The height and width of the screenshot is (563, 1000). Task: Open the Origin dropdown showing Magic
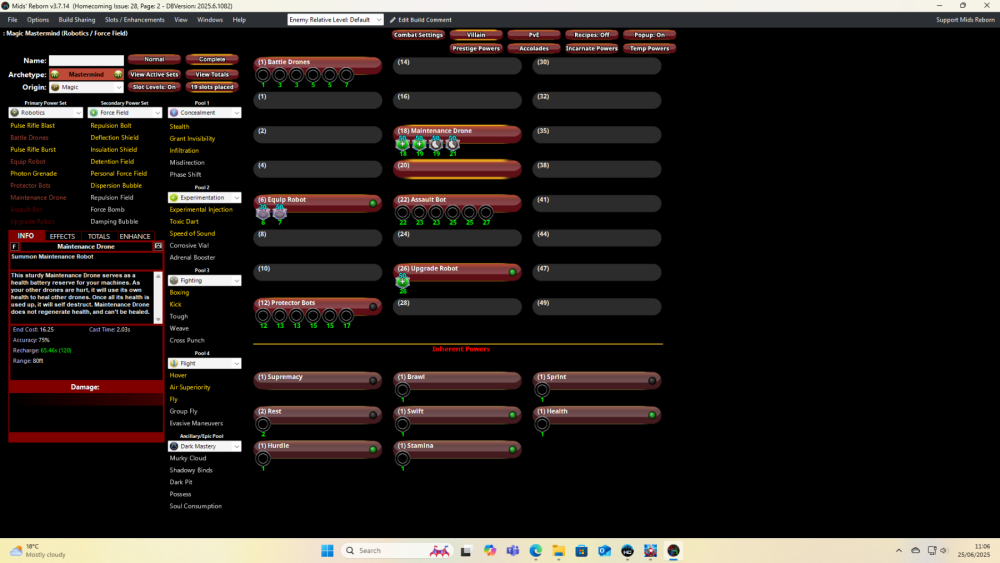click(x=86, y=87)
